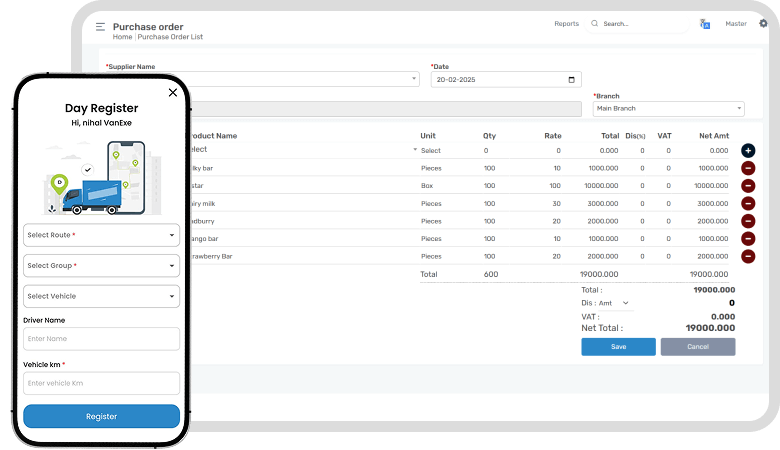Image resolution: width=780 pixels, height=450 pixels.
Task: Click the translate language icon in header
Action: coord(705,24)
